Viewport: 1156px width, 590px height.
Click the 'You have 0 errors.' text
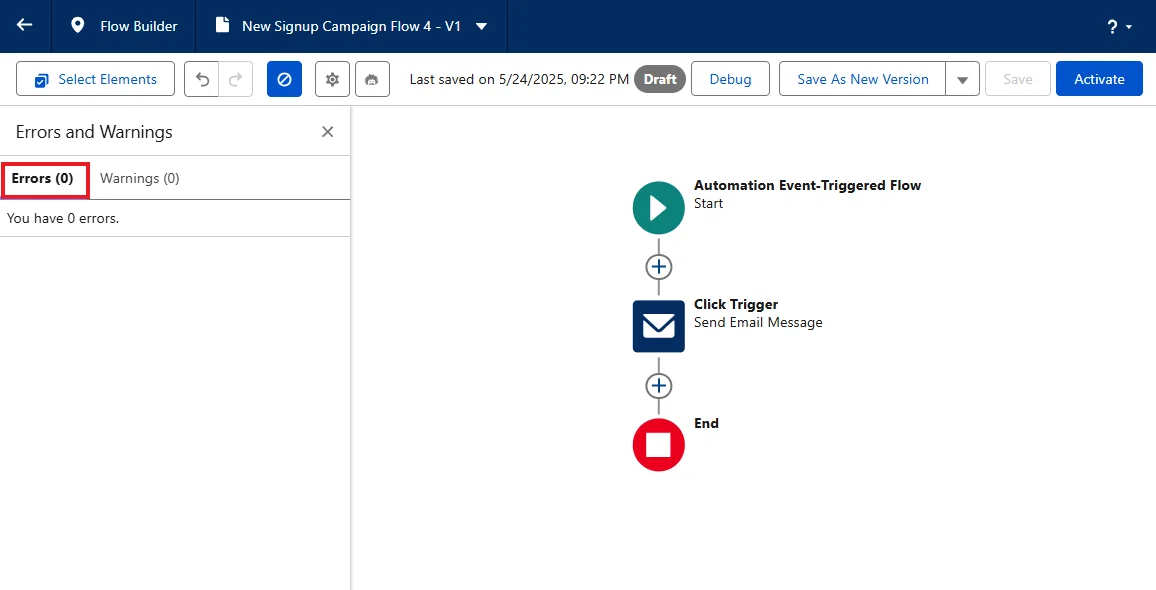coord(63,218)
